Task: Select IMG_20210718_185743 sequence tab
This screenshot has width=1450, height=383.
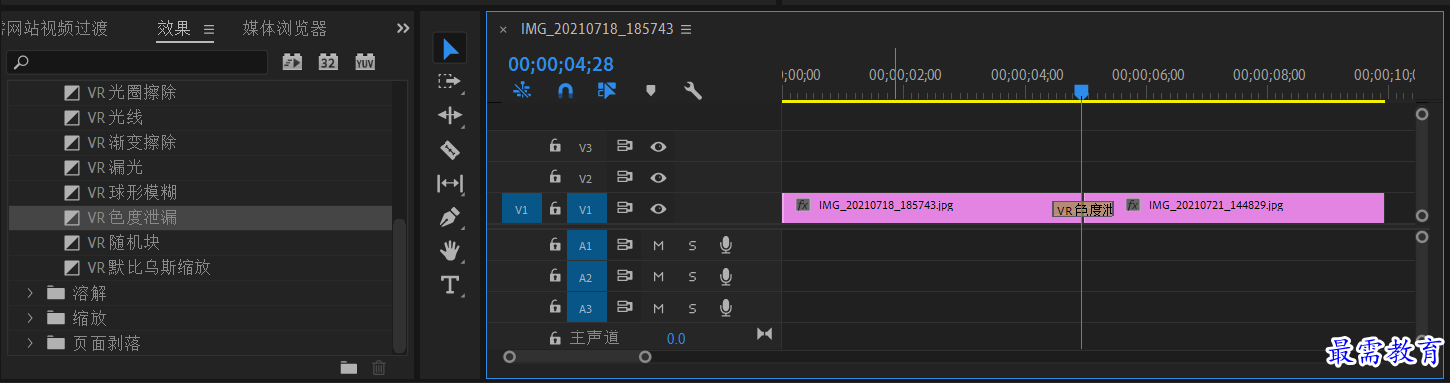Action: click(x=597, y=29)
